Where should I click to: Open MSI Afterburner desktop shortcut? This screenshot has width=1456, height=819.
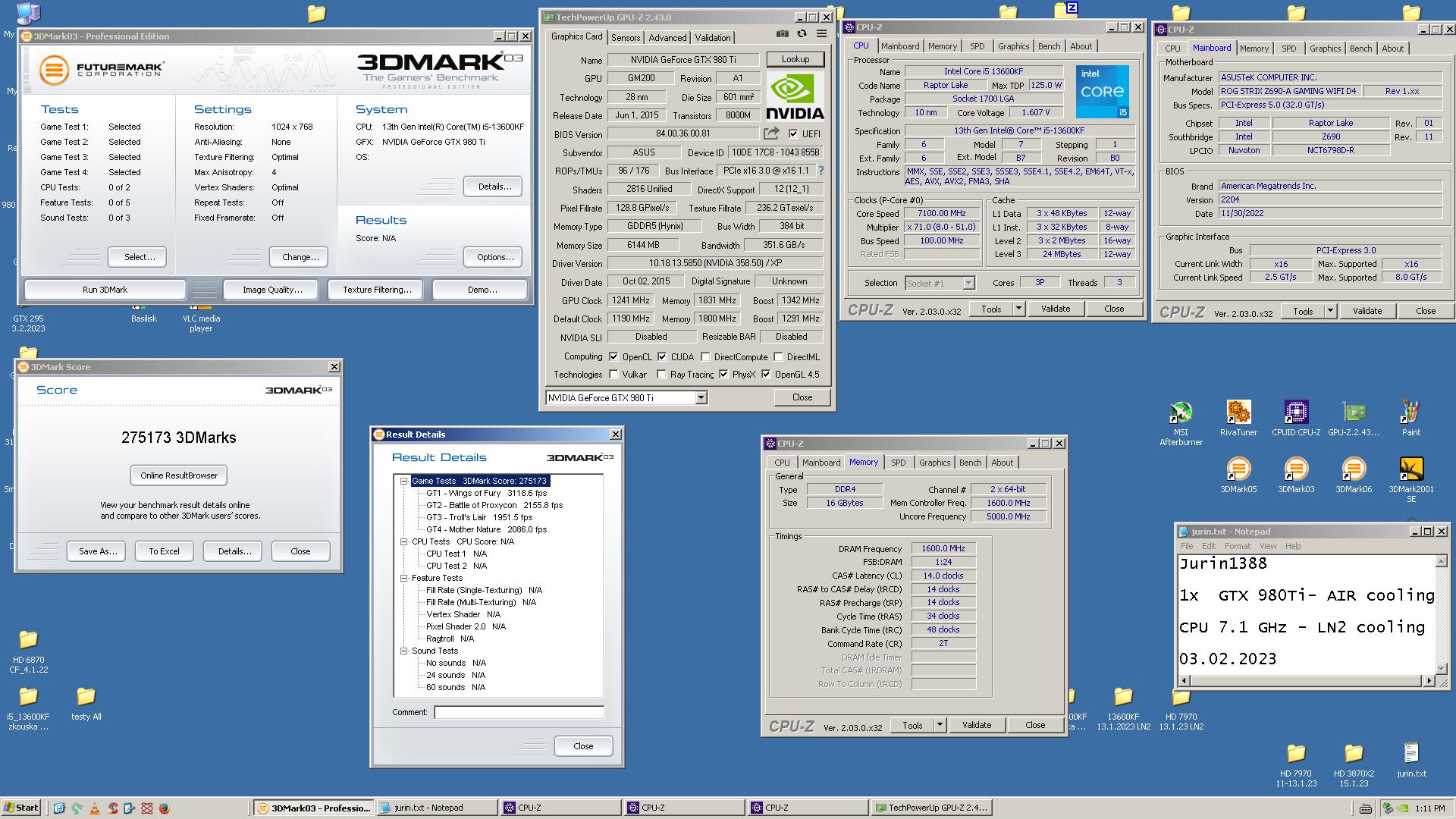(x=1181, y=422)
